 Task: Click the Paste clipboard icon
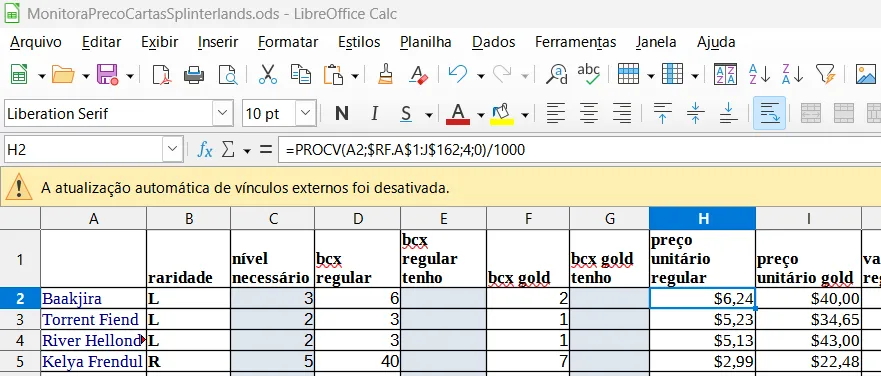[334, 74]
